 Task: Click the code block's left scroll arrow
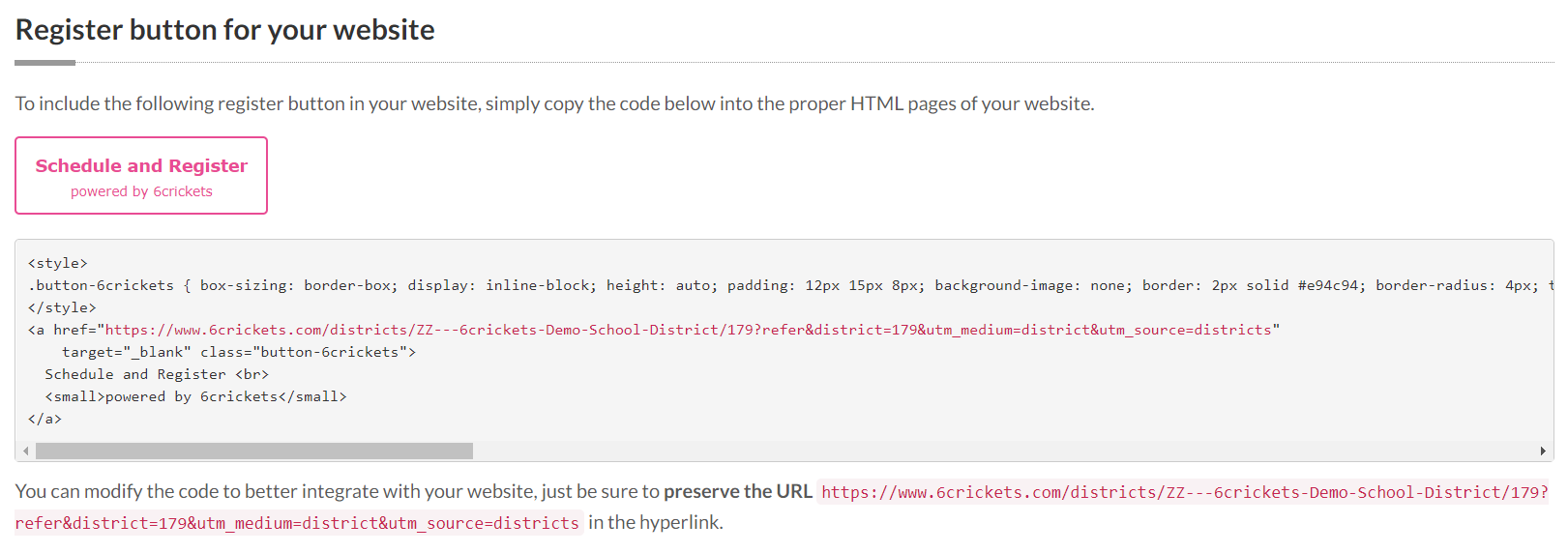(x=25, y=451)
